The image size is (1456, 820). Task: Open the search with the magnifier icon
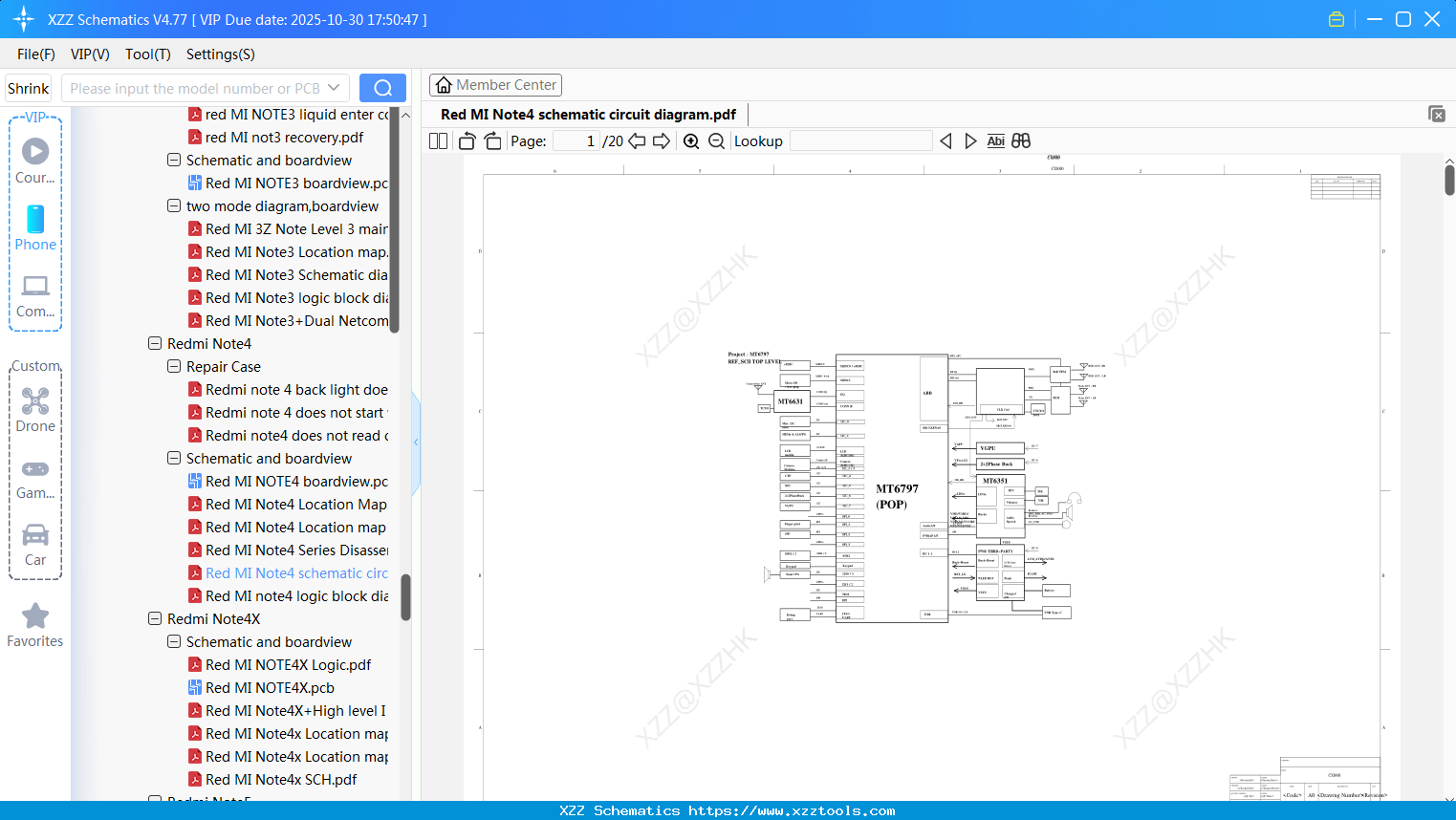tap(382, 87)
